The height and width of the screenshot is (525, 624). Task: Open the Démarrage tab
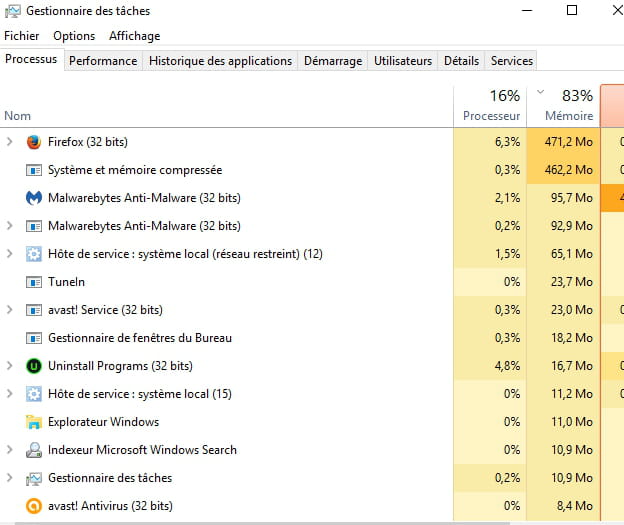coord(333,61)
